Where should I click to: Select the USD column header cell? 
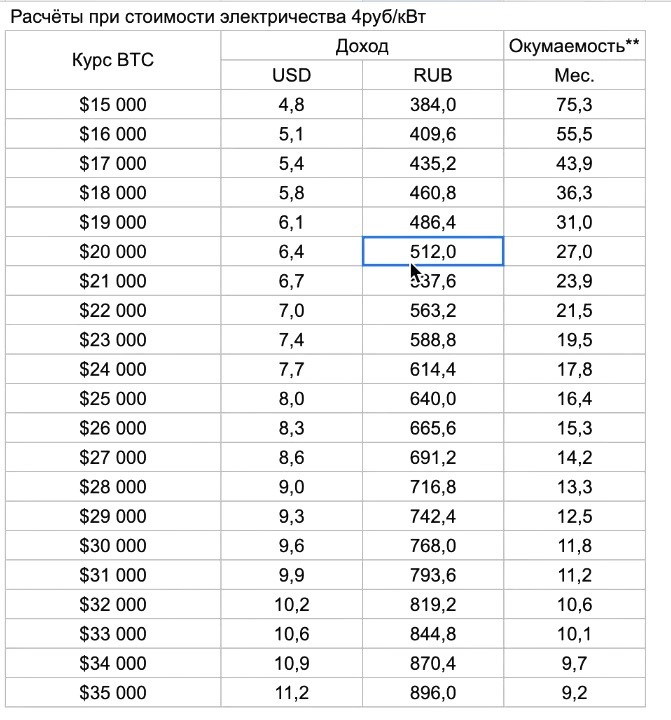point(291,75)
